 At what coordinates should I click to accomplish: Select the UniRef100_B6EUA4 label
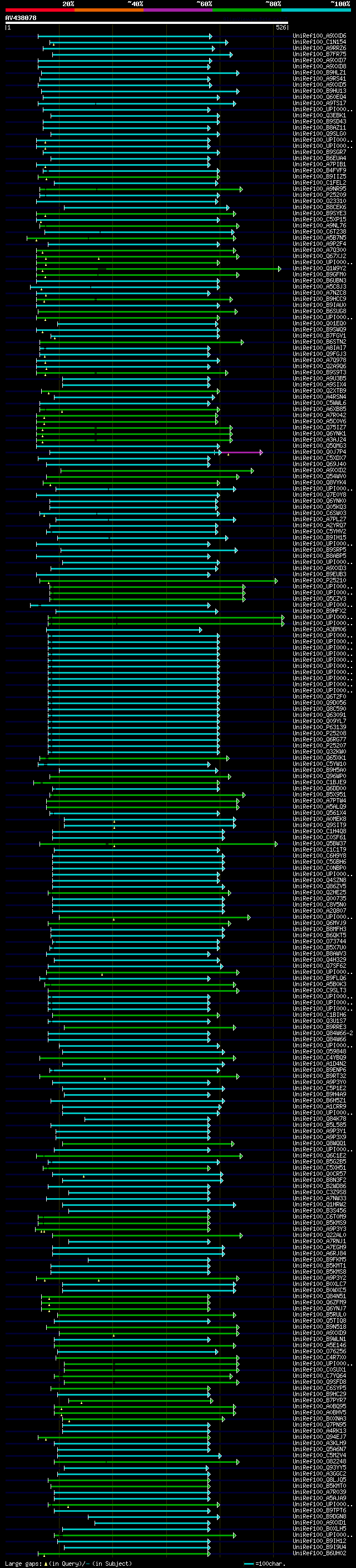(x=319, y=159)
